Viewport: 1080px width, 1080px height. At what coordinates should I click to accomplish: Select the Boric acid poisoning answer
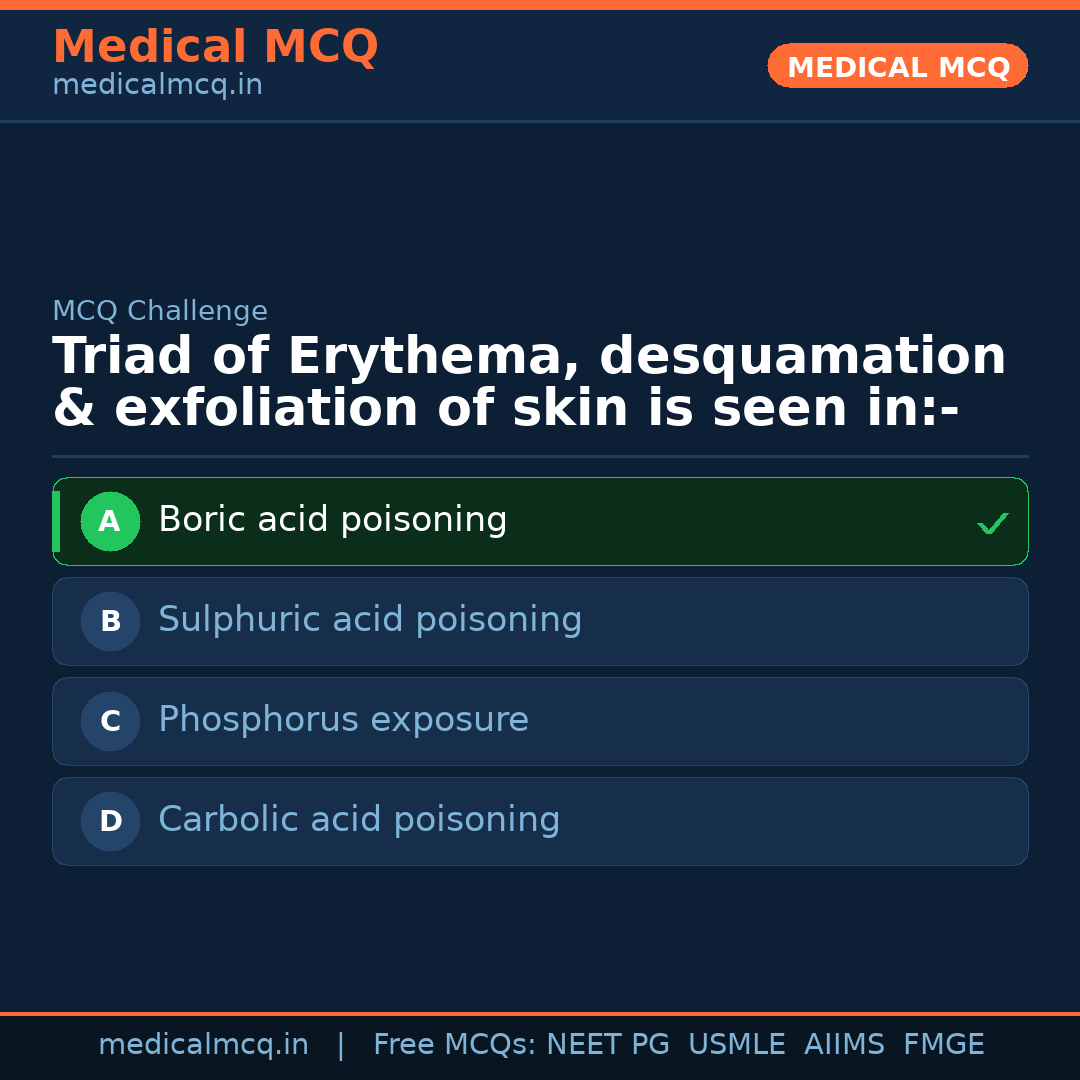tap(333, 520)
